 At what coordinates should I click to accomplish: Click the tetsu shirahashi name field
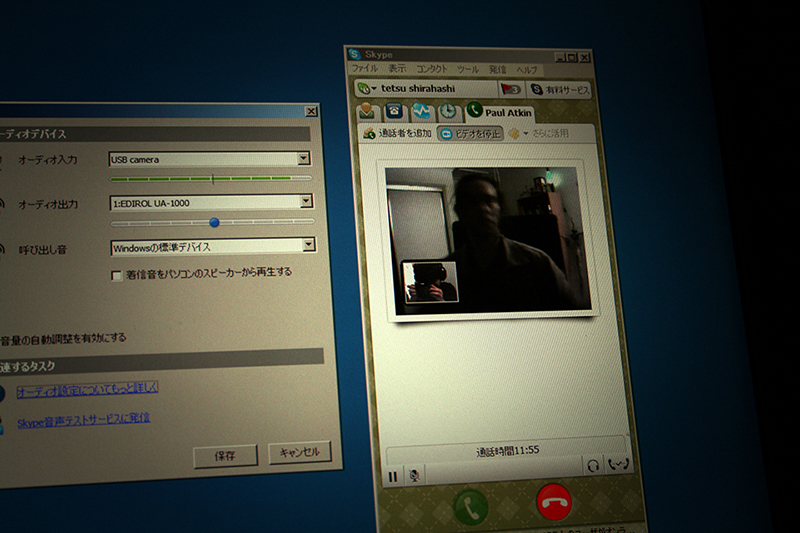[418, 88]
